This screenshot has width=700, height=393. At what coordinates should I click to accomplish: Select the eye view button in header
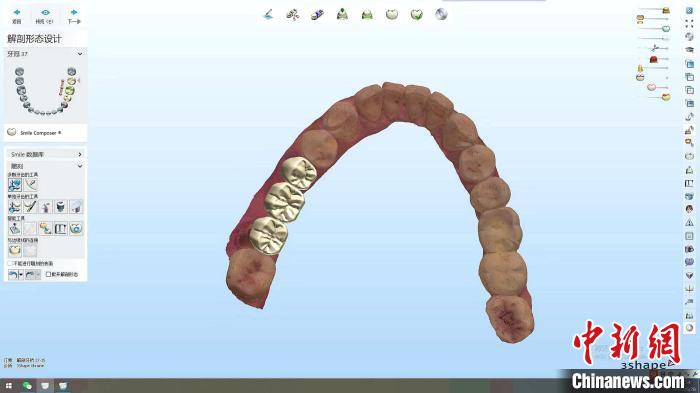point(45,15)
